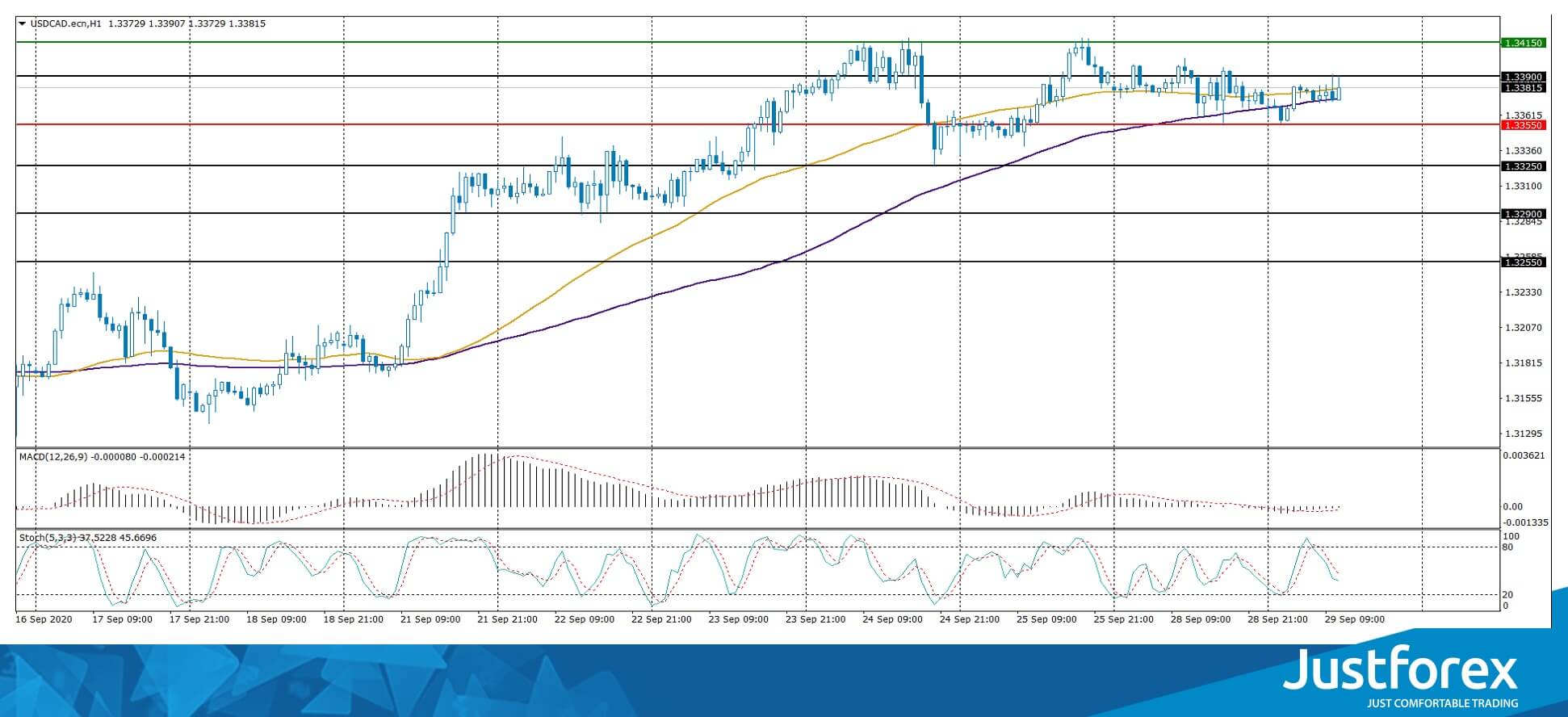Click the 16 Sep 2020 date label
Viewport: 1568px width, 717px height.
pos(44,620)
